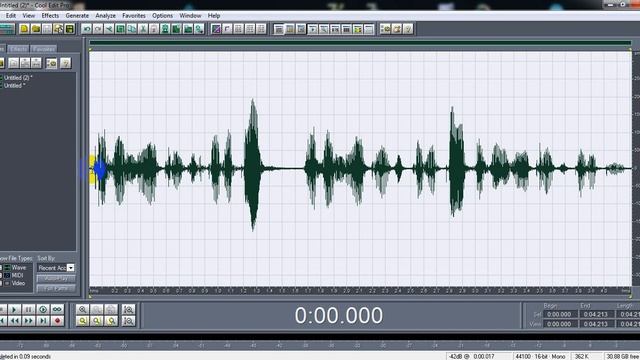
Task: Start playback with the Play button
Action: [x=14, y=309]
